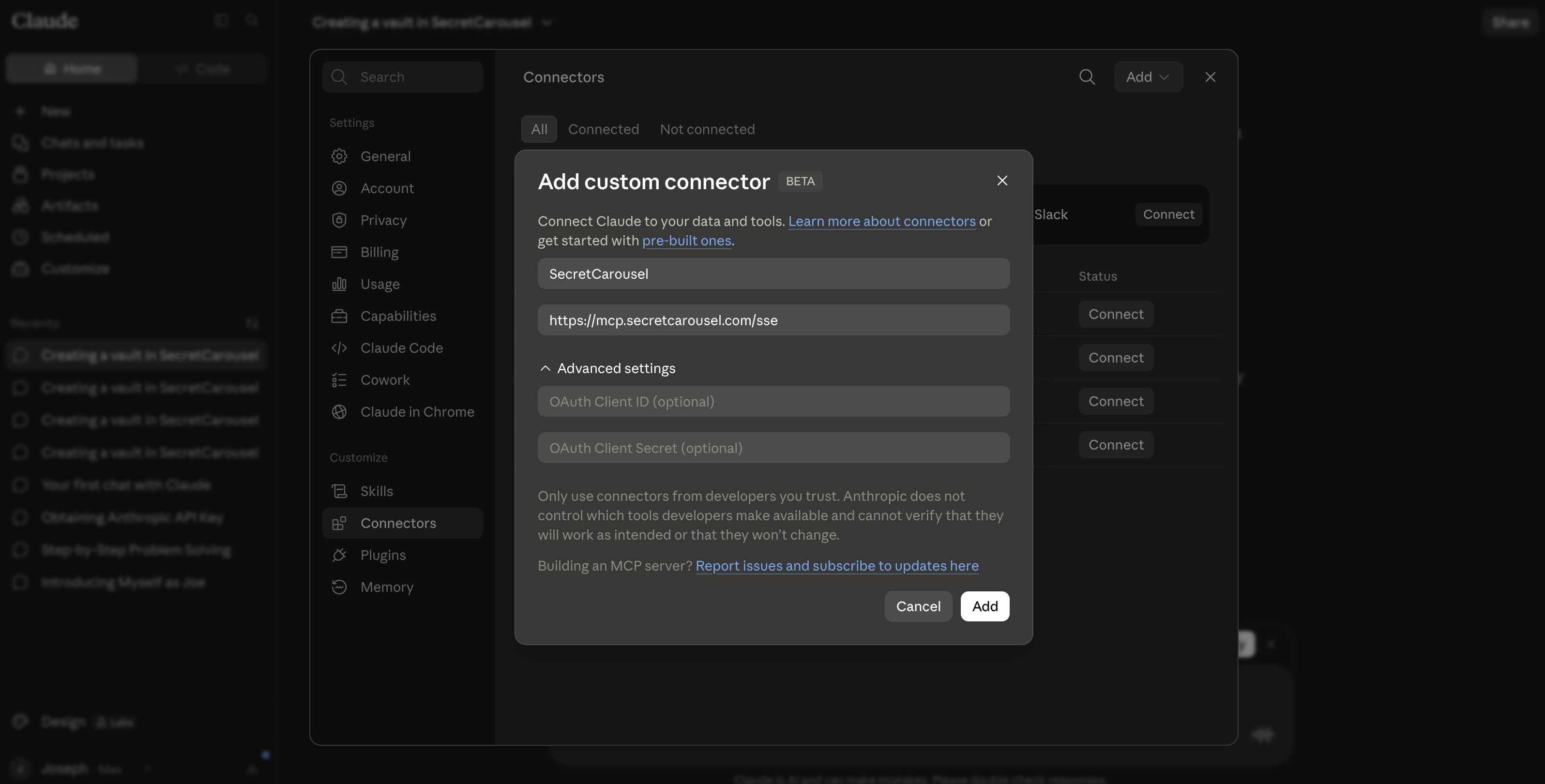Focus the OAuth Client Secret field
This screenshot has height=784, width=1545.
[x=773, y=448]
